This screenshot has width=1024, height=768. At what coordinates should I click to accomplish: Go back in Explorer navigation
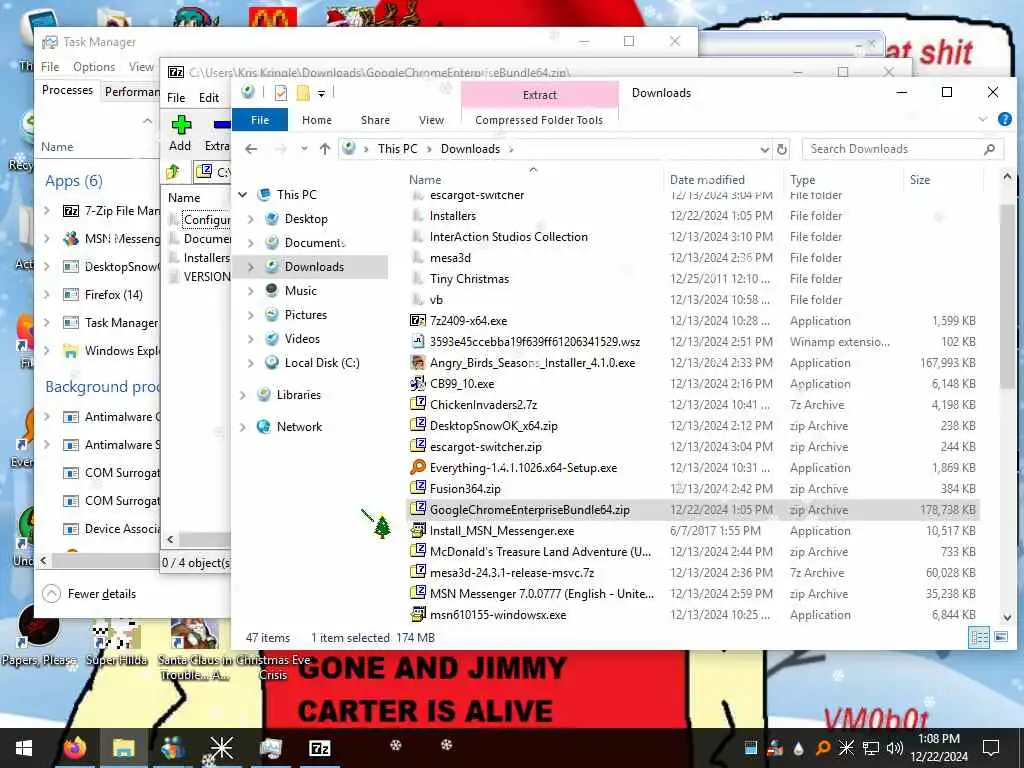[251, 149]
